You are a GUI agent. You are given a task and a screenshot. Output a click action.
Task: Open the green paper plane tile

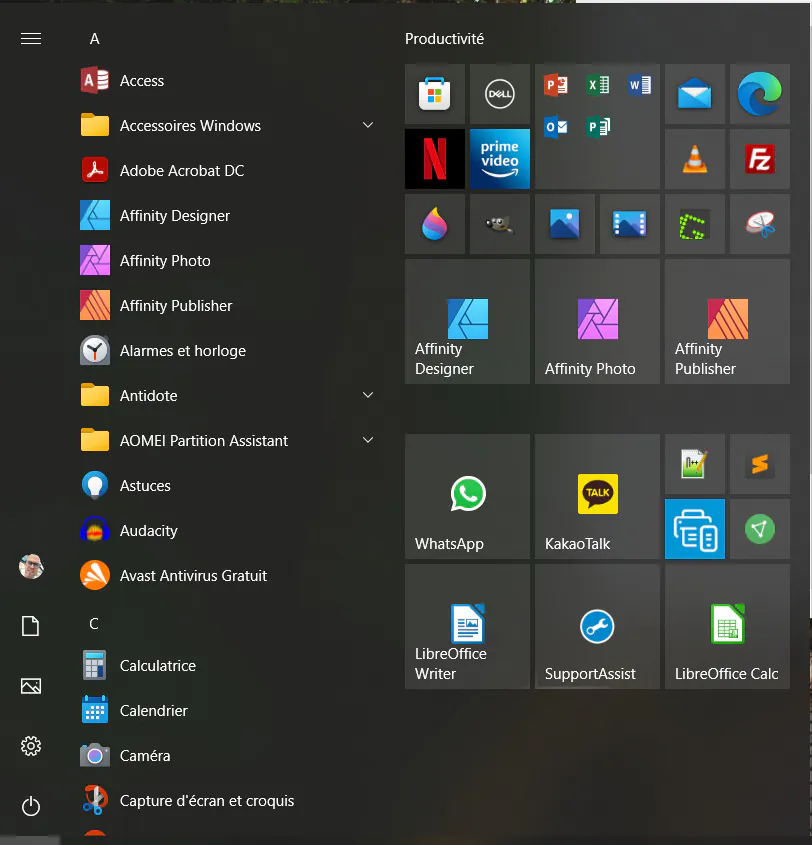(x=760, y=529)
